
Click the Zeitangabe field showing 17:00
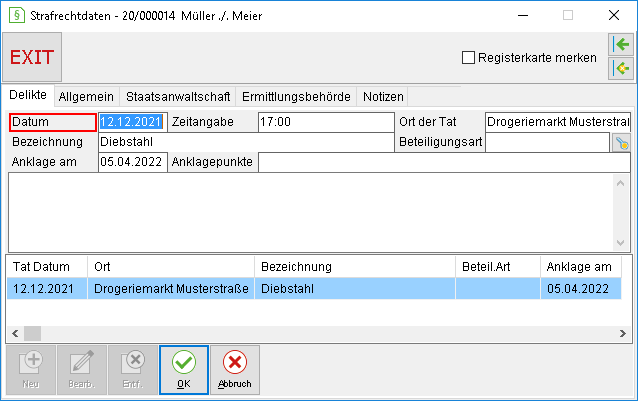click(x=326, y=122)
